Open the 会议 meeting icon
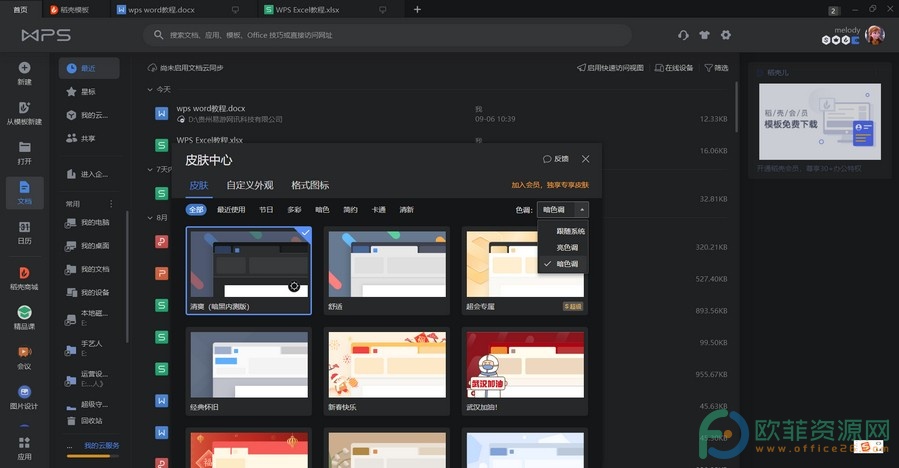This screenshot has width=899, height=468. [24, 352]
